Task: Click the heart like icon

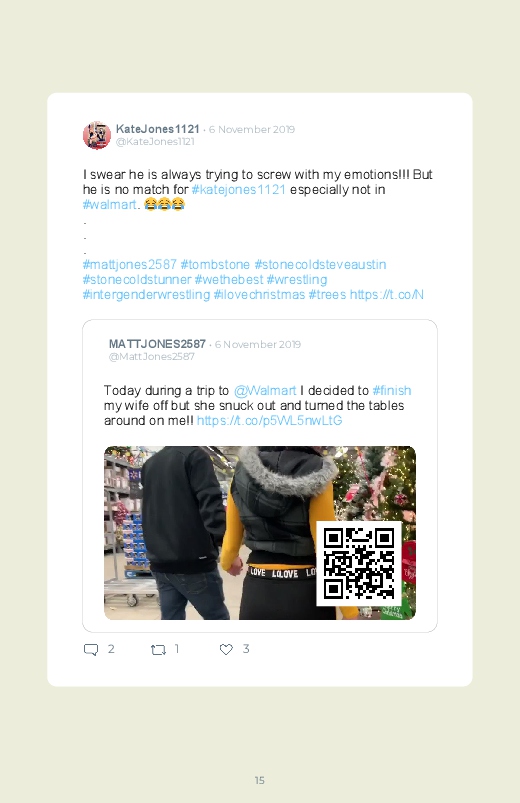Action: click(226, 649)
